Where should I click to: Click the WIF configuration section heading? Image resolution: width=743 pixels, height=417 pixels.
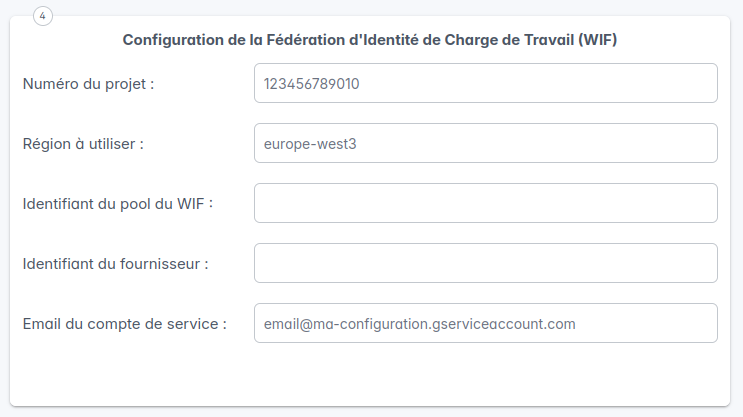coord(371,40)
